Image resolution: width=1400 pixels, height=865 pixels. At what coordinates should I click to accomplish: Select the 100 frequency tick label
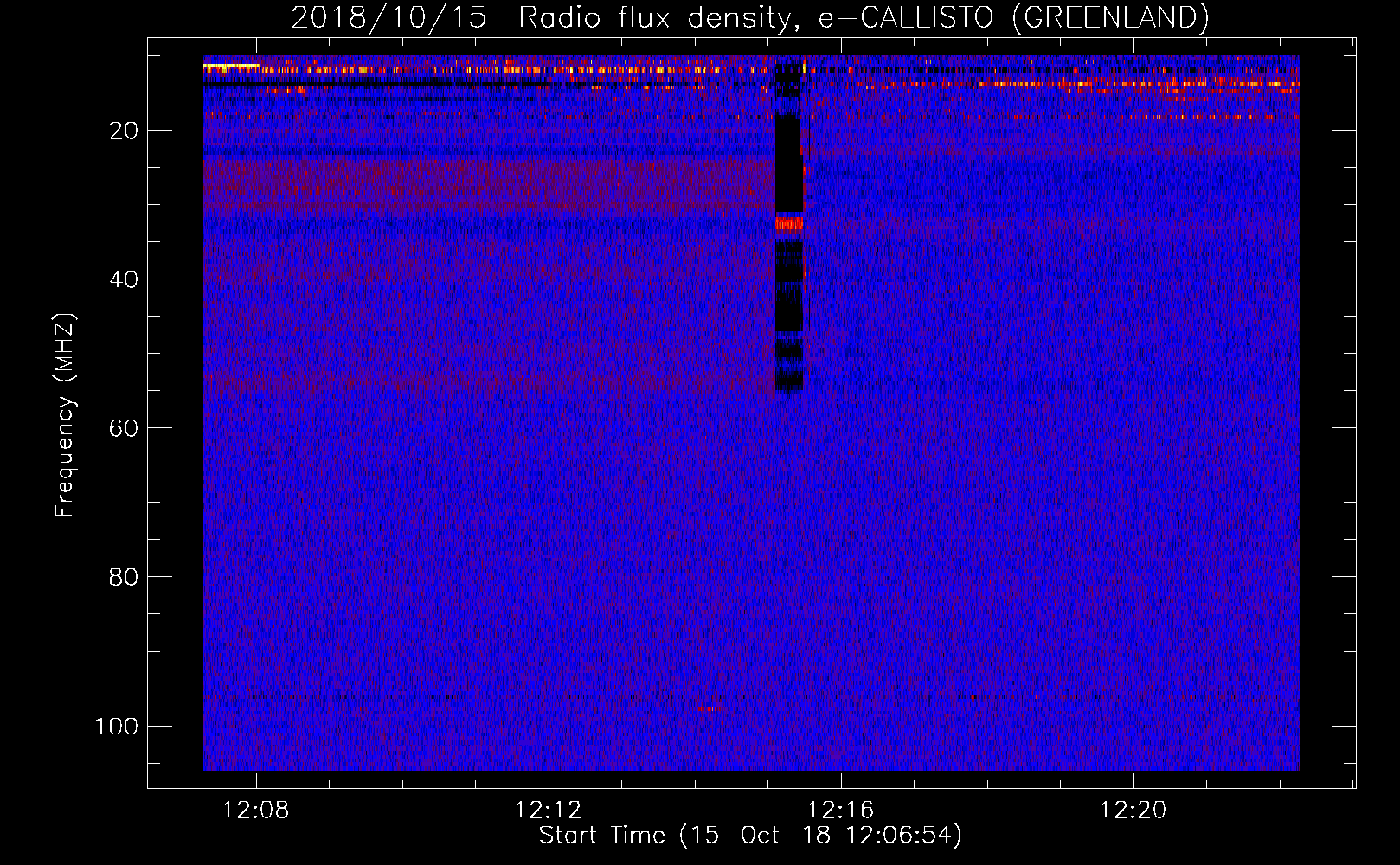pyautogui.click(x=117, y=726)
